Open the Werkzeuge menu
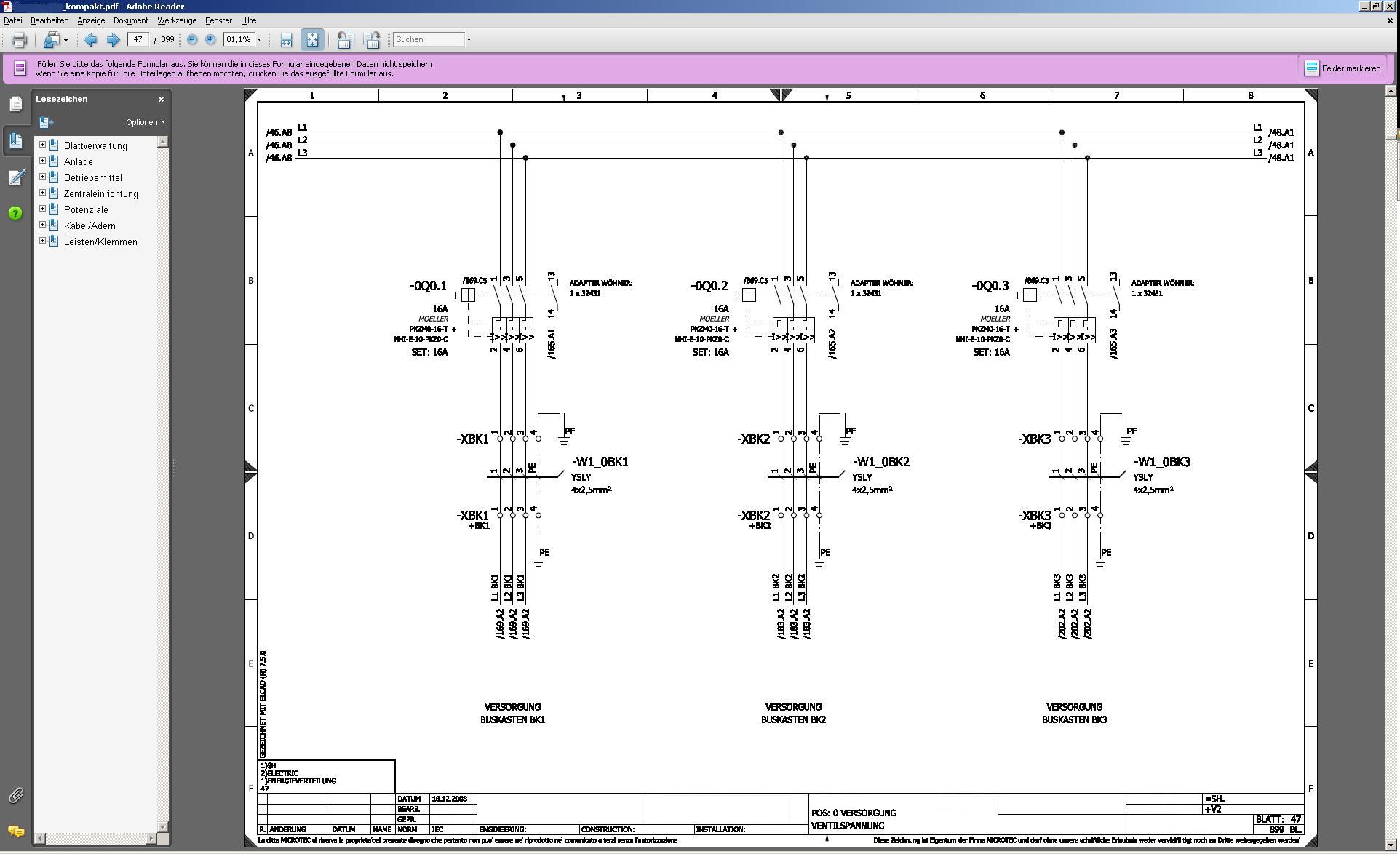Screen dimensions: 1400x854 [x=177, y=20]
